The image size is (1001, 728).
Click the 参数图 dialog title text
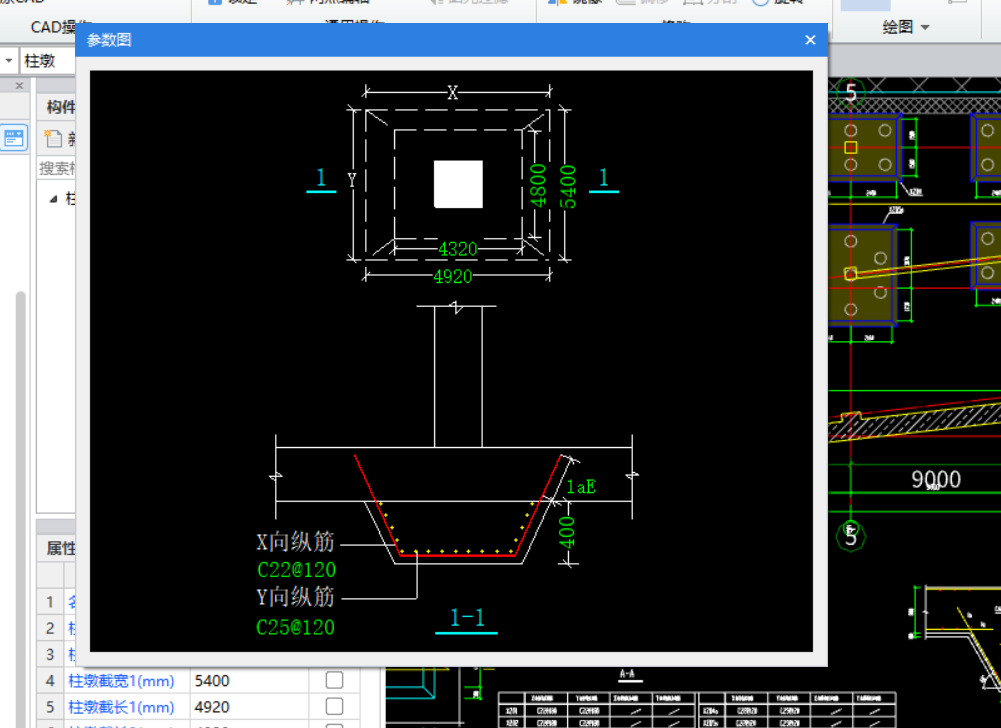coord(109,40)
